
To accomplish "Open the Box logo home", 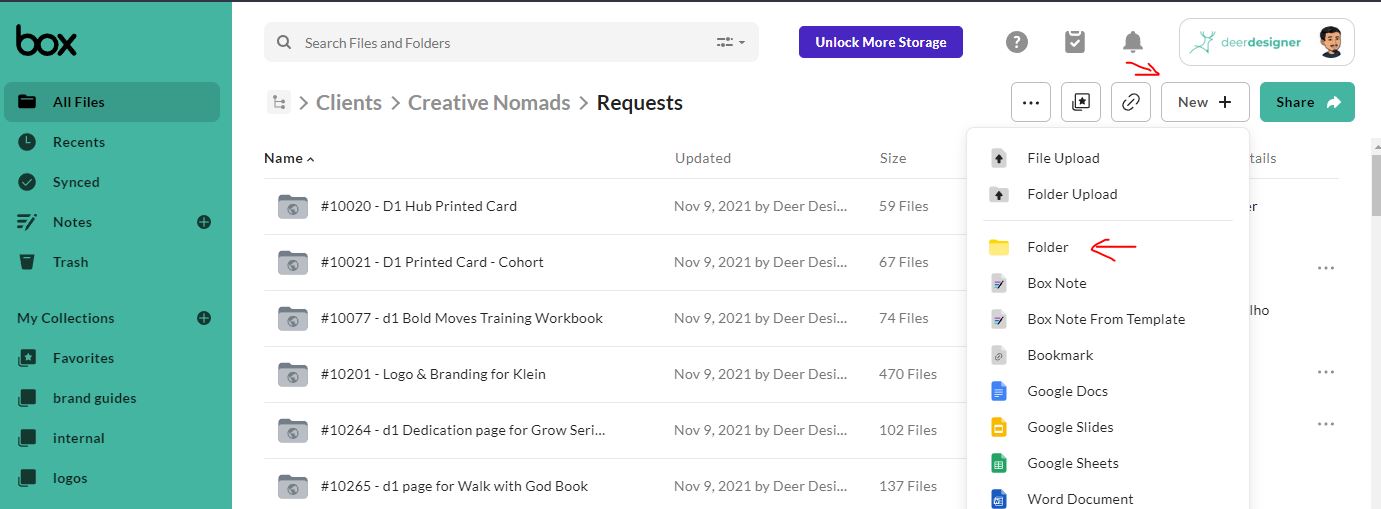I will coord(46,42).
